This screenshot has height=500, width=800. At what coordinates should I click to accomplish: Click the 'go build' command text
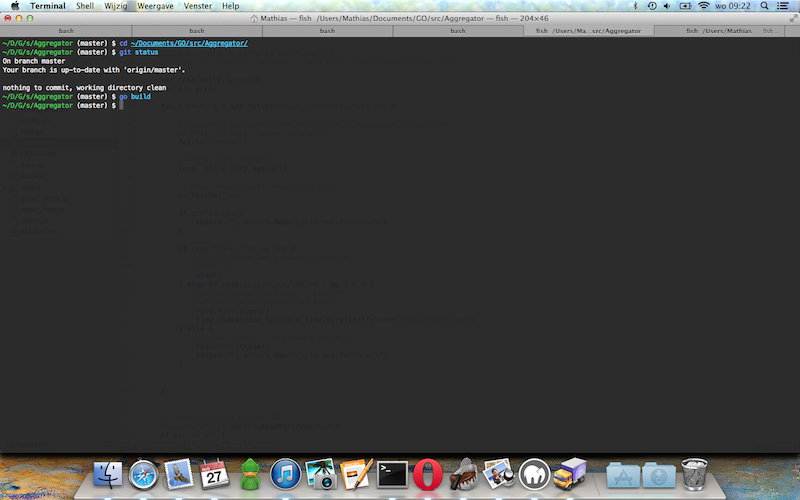click(135, 96)
